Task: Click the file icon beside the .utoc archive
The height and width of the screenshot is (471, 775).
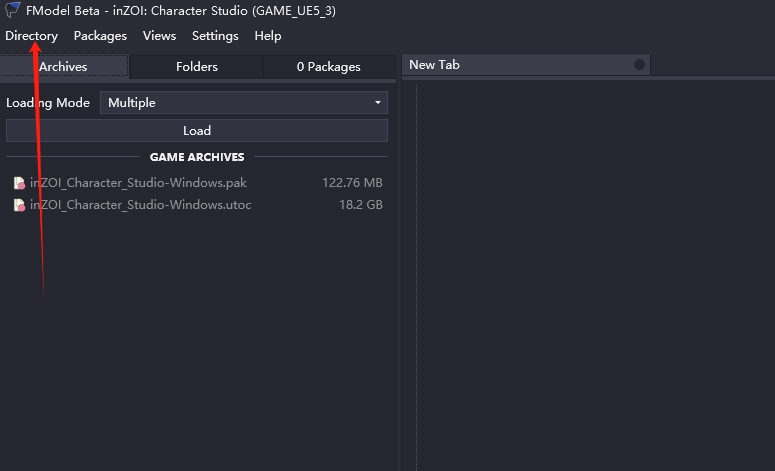Action: point(19,205)
